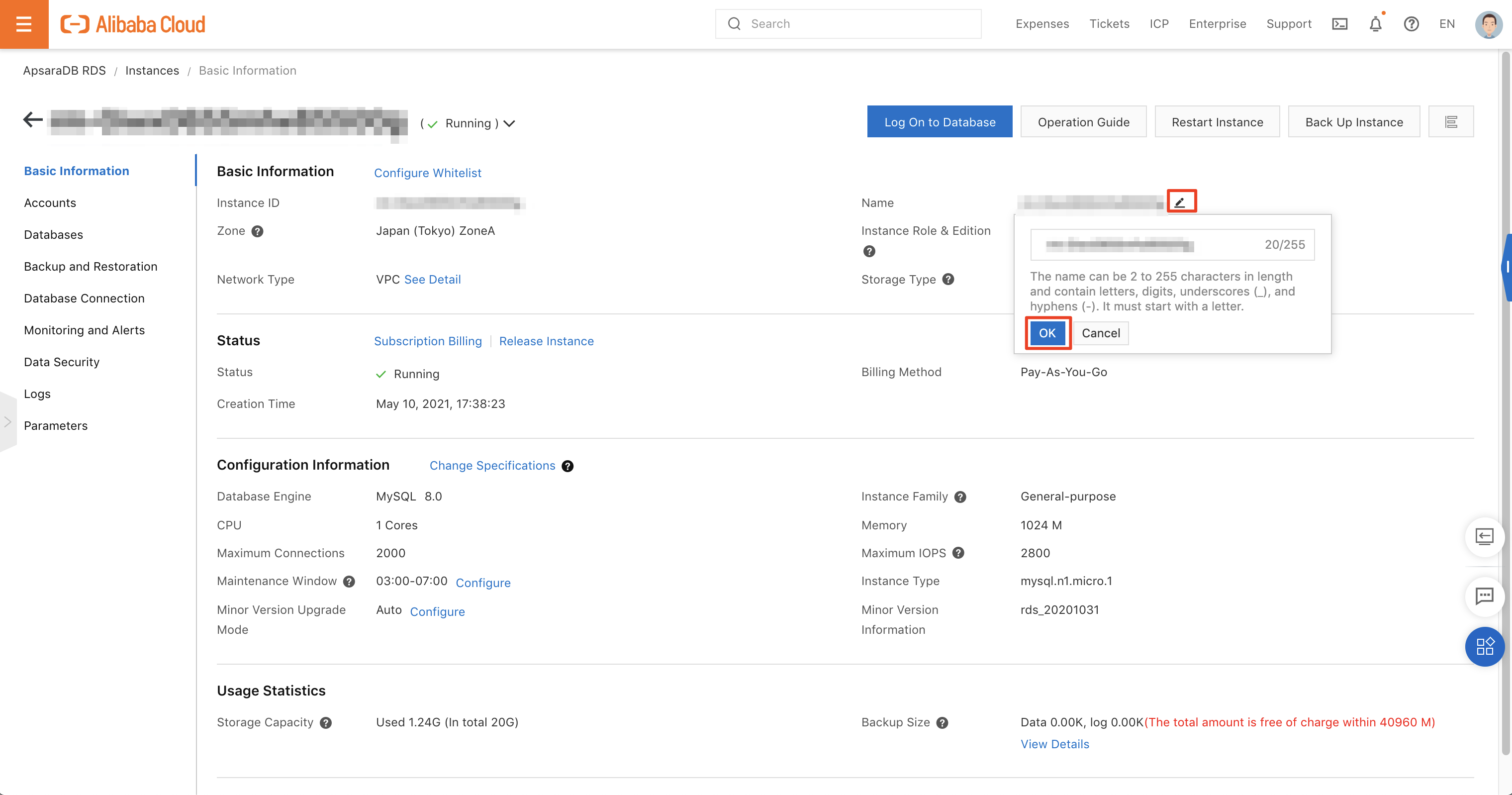Click the Back Up Instance button

click(x=1353, y=121)
